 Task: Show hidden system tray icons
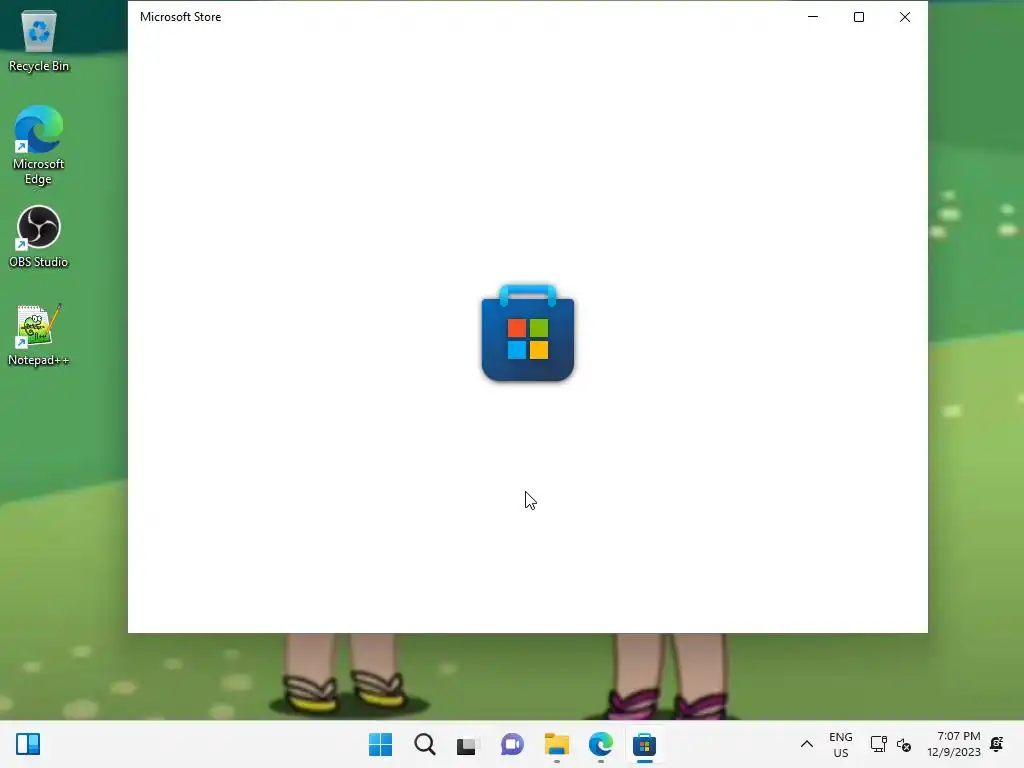coord(807,744)
